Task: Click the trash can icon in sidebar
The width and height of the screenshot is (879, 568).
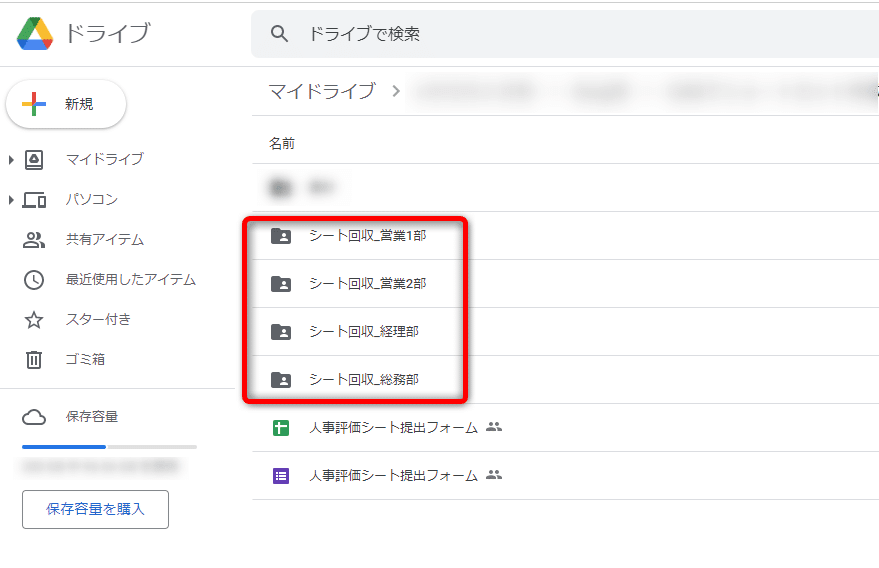Action: [x=34, y=360]
